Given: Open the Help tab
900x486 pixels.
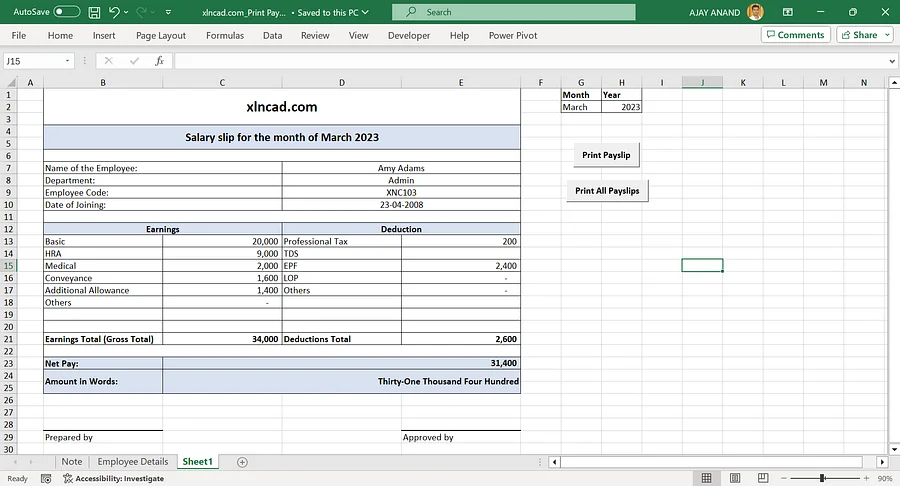Looking at the screenshot, I should (x=459, y=36).
